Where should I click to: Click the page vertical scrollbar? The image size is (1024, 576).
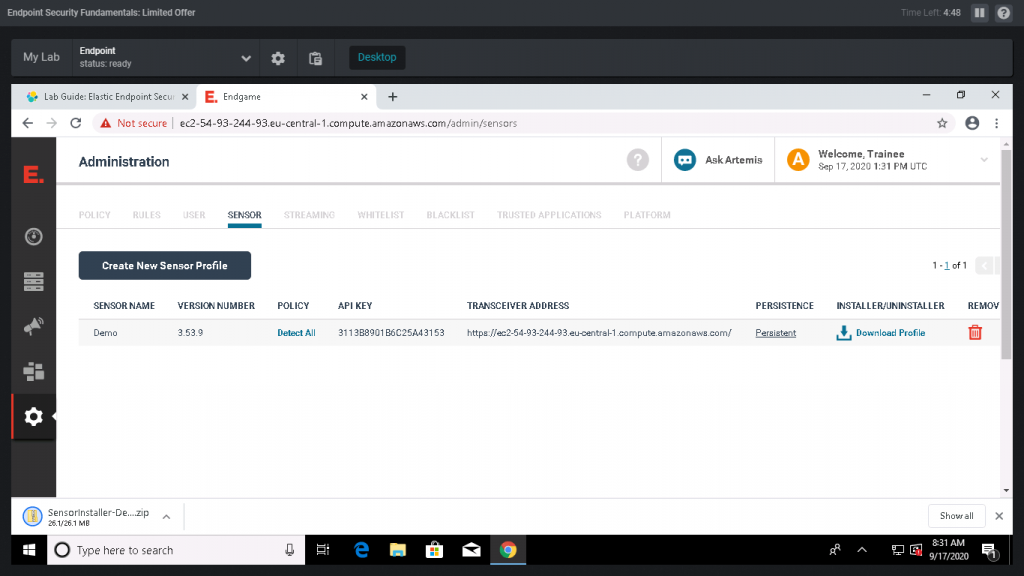(1006, 255)
